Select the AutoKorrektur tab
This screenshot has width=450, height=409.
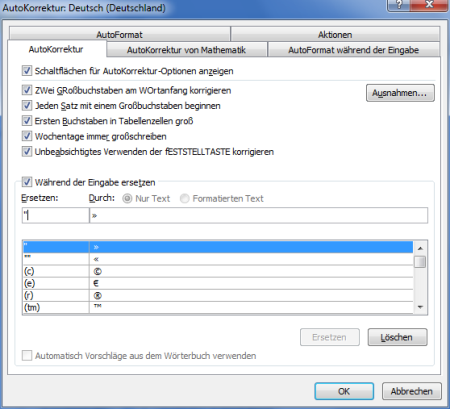[56, 49]
